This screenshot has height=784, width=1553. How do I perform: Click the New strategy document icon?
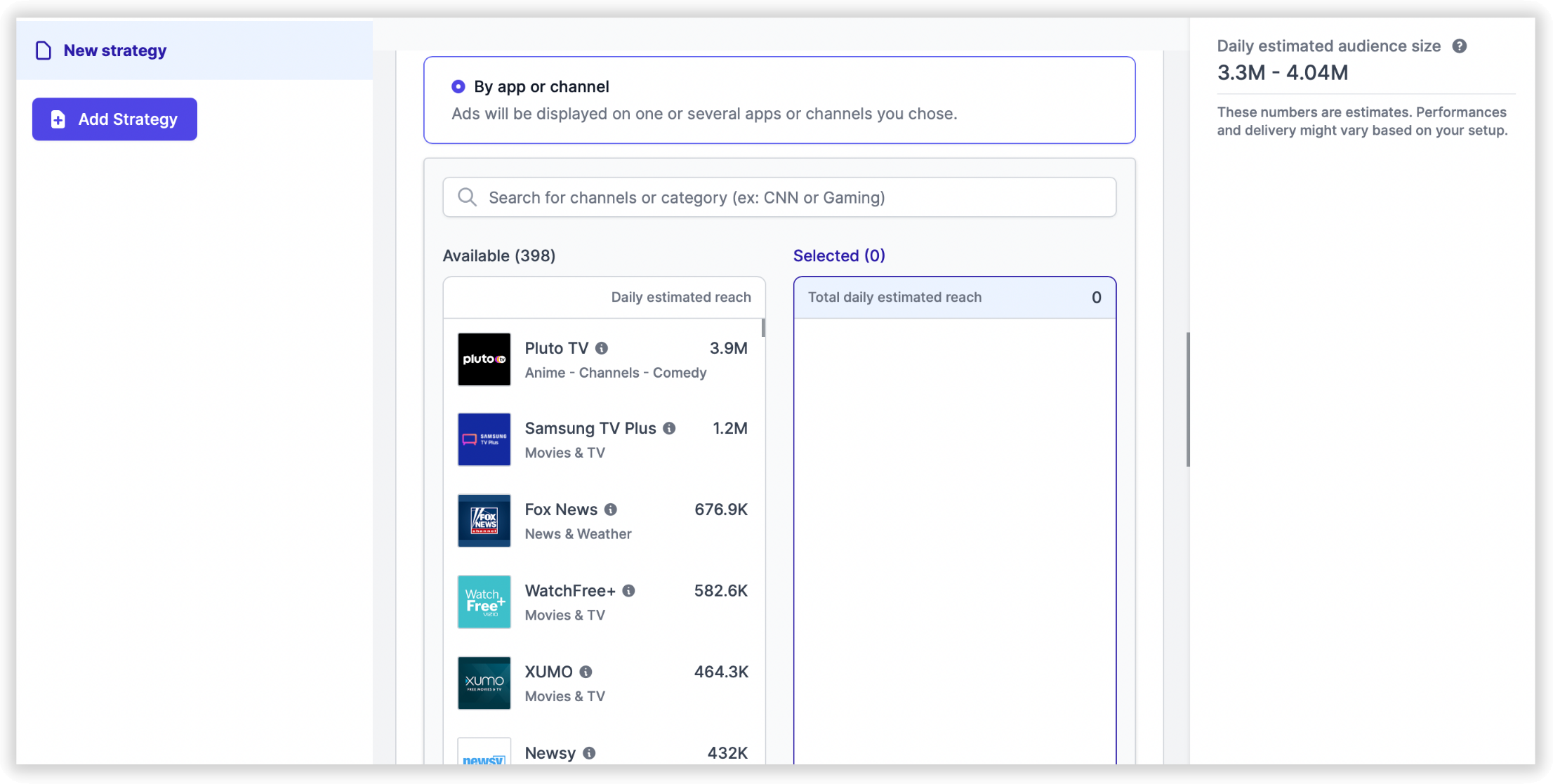coord(44,51)
